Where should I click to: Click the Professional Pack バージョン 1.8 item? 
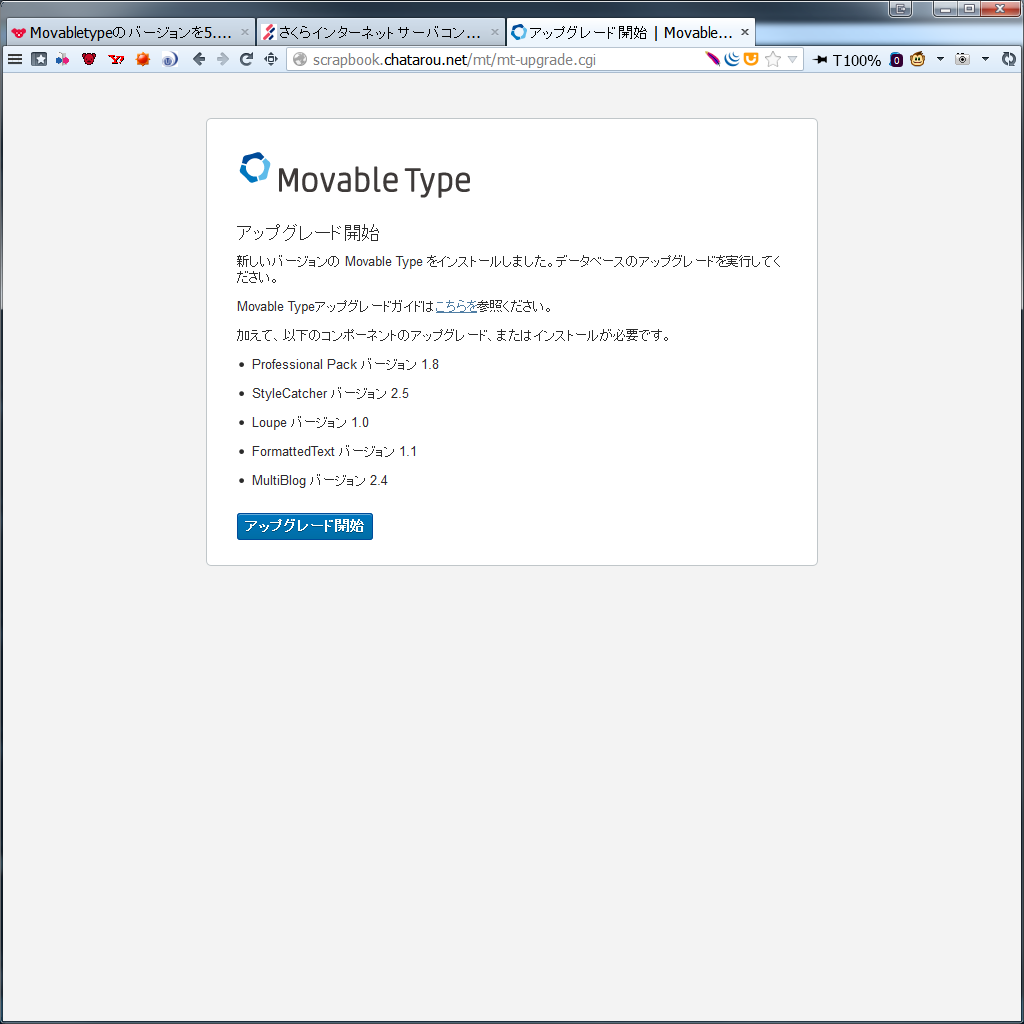pyautogui.click(x=345, y=364)
